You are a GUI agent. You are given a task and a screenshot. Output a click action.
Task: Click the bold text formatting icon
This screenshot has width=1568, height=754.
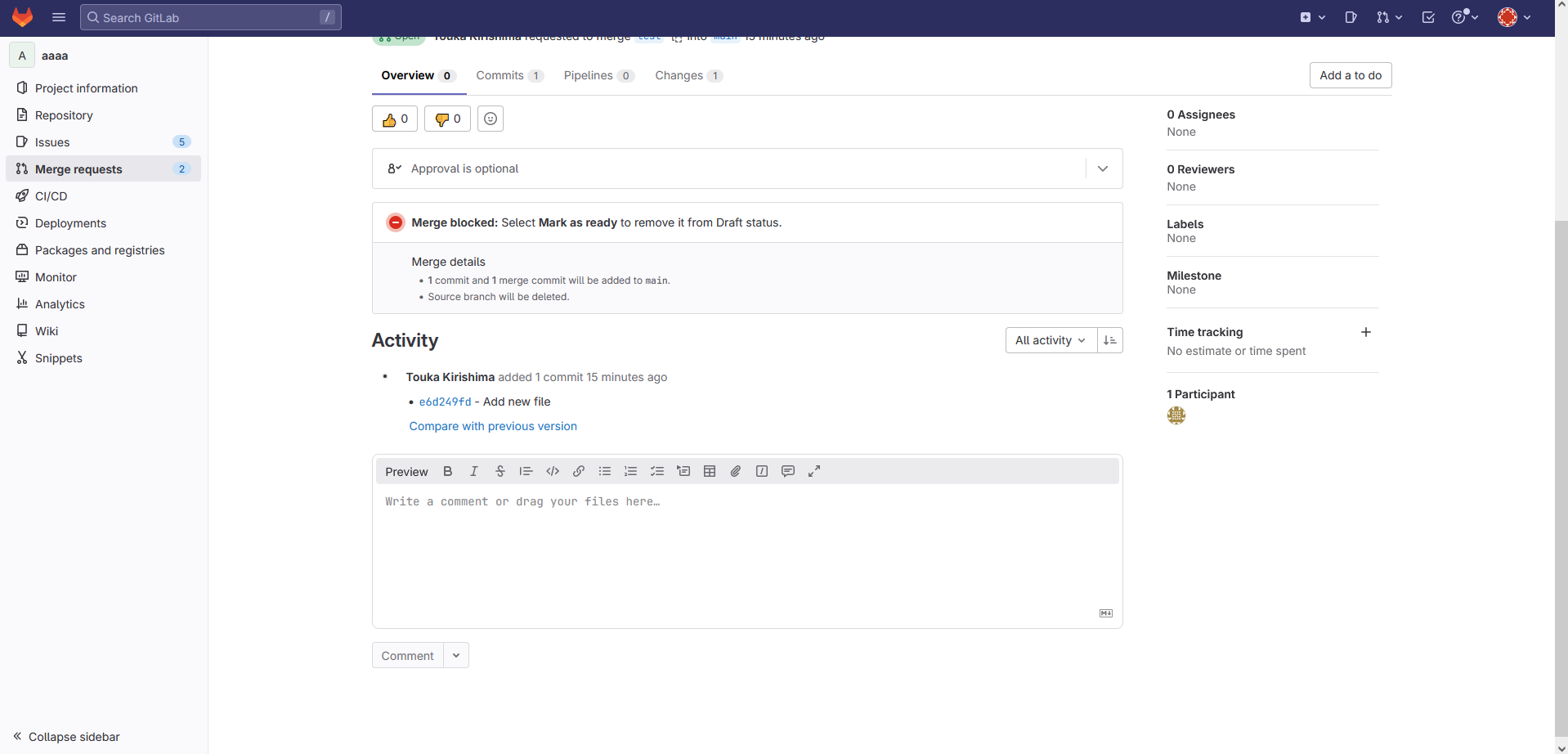(447, 471)
